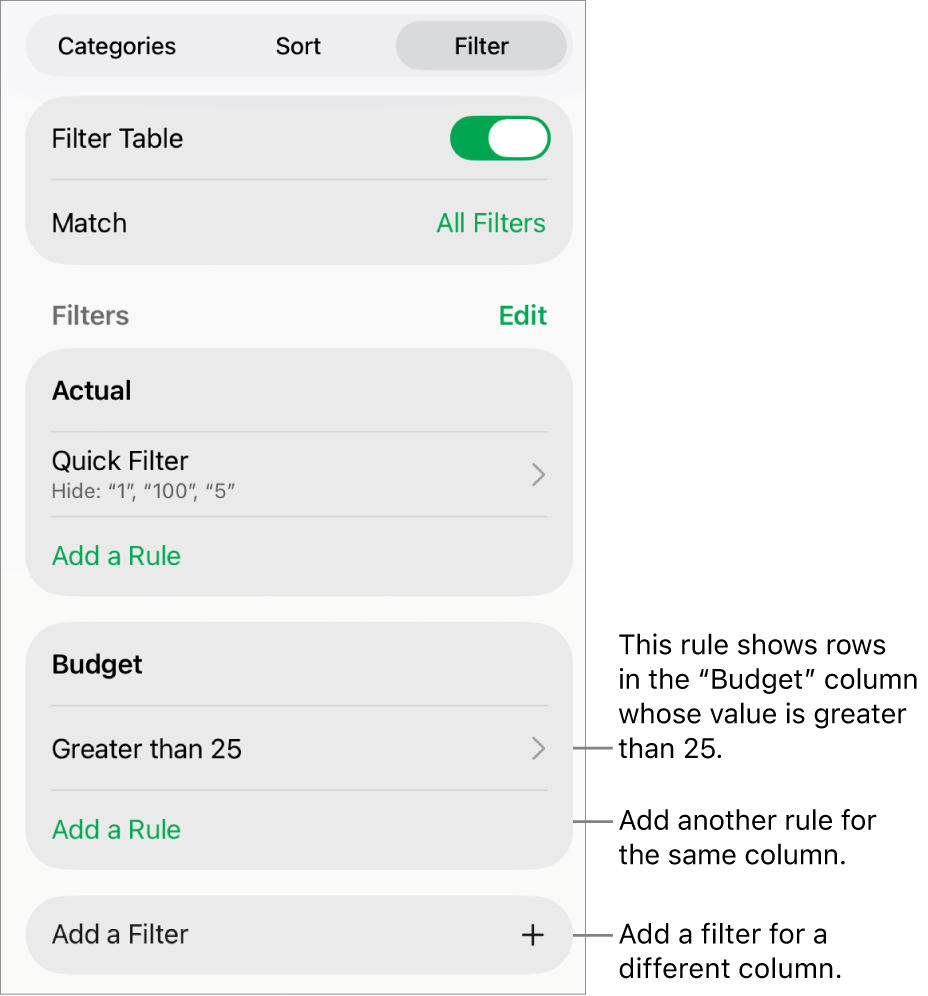Viewport: 928px width, 996px height.
Task: Tap Add a Filter at the bottom
Action: point(120,935)
